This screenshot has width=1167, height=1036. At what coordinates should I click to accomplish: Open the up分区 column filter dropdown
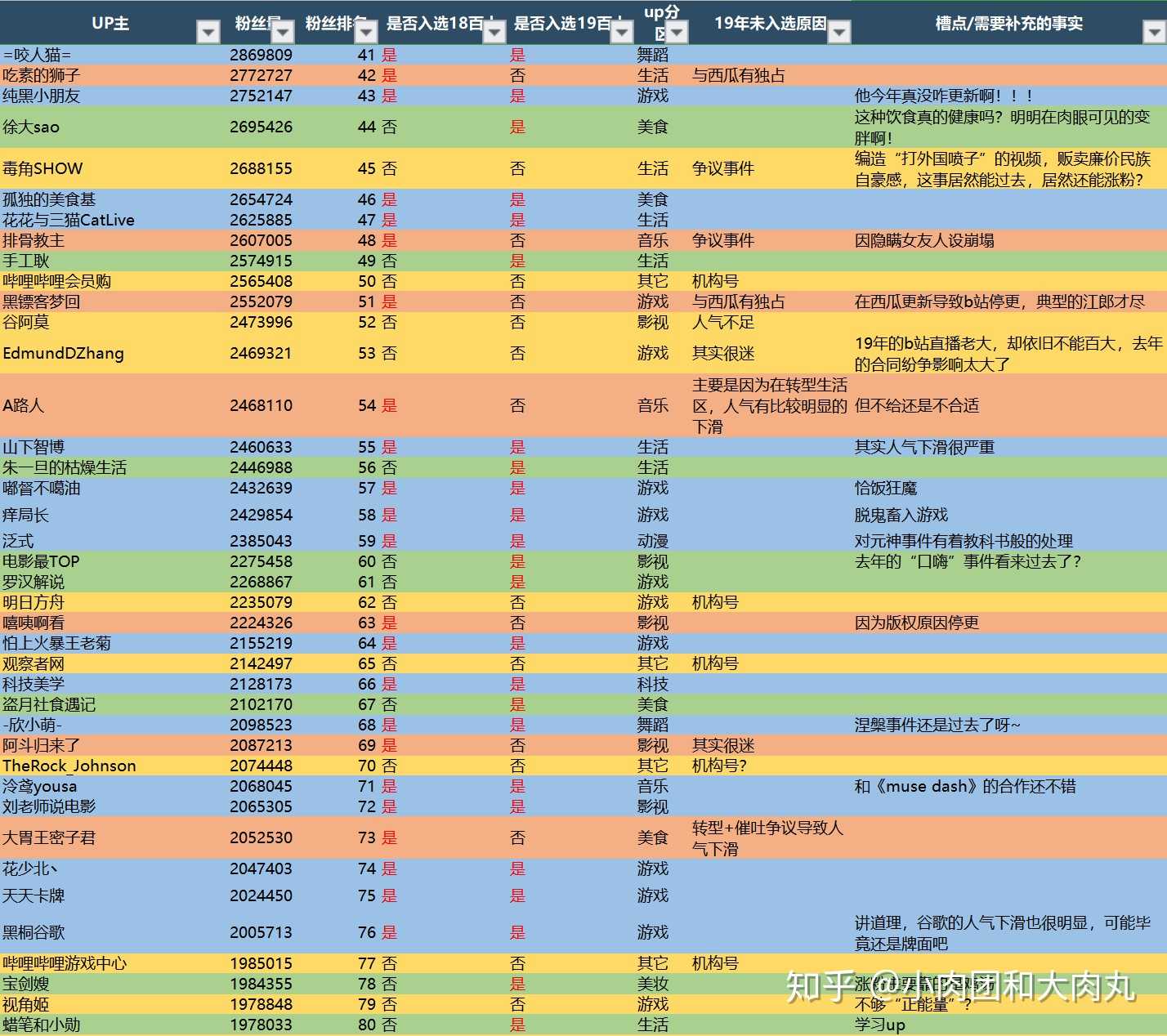[677, 32]
